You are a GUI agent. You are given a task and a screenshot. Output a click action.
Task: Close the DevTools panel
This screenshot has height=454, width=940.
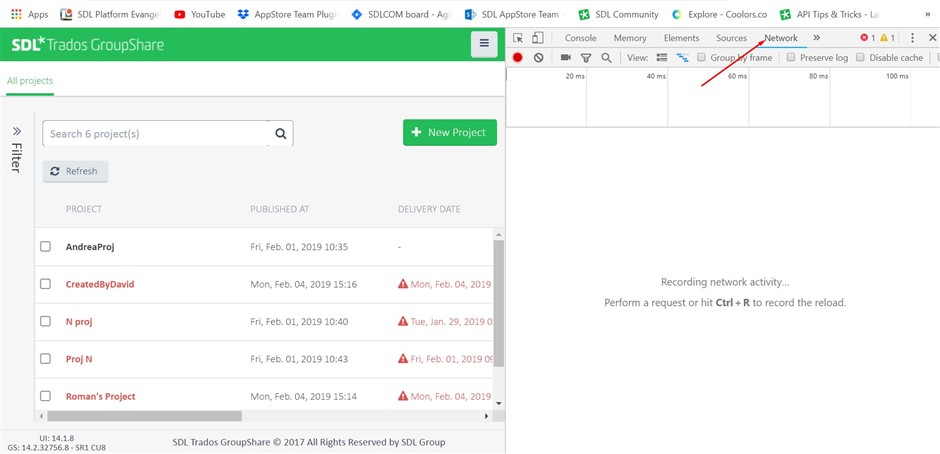click(932, 38)
